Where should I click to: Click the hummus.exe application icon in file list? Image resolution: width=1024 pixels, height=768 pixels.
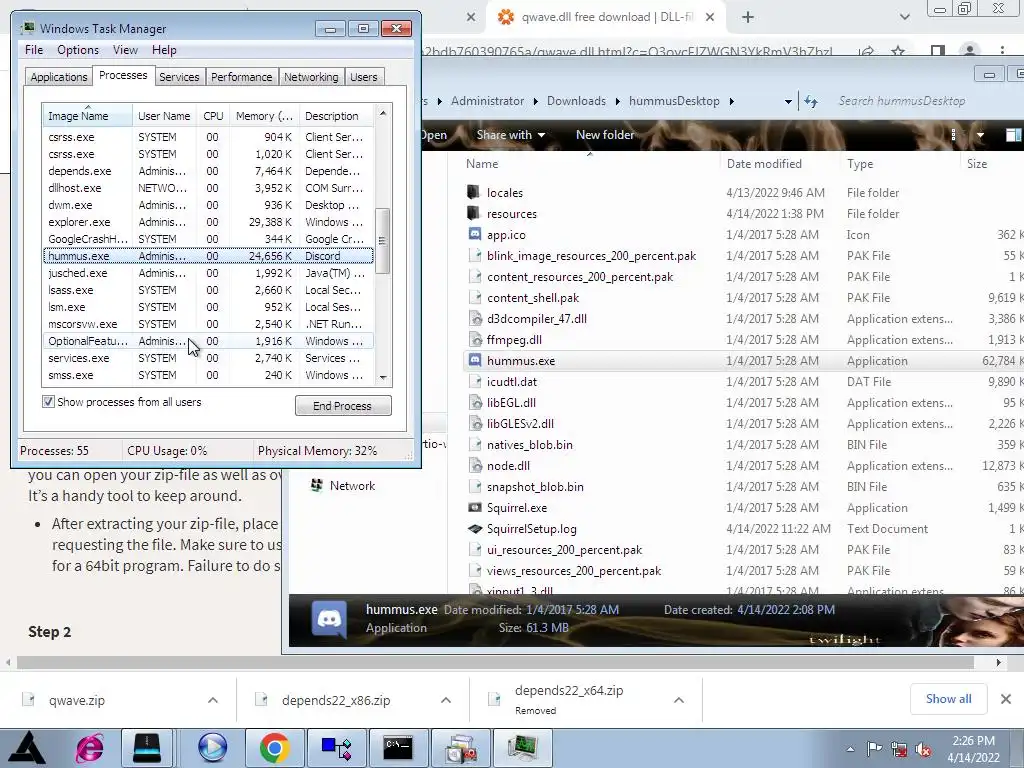475,360
